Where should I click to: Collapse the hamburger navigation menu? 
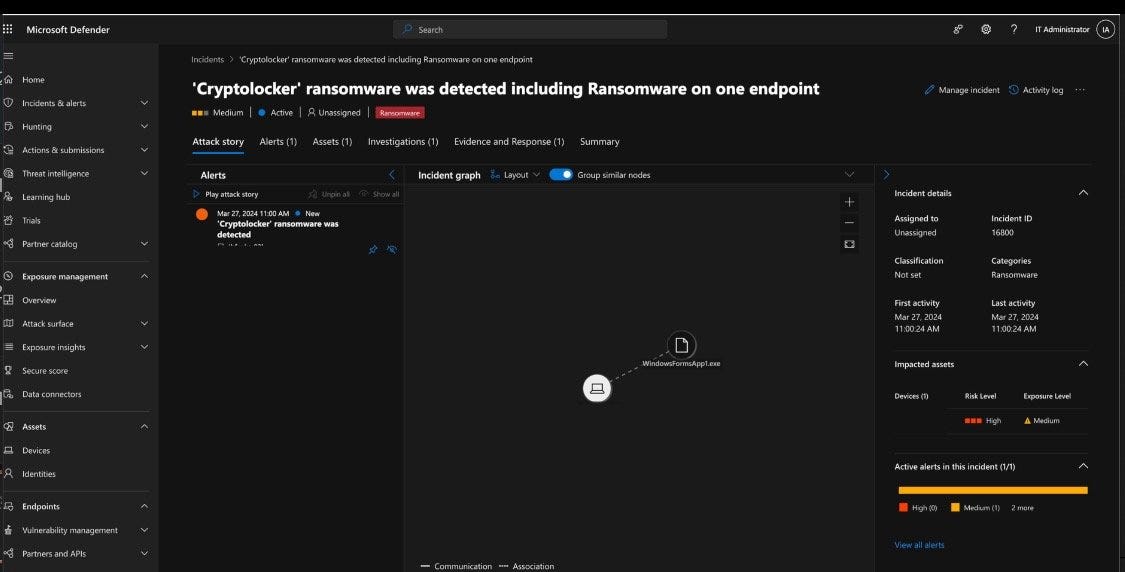(x=9, y=56)
